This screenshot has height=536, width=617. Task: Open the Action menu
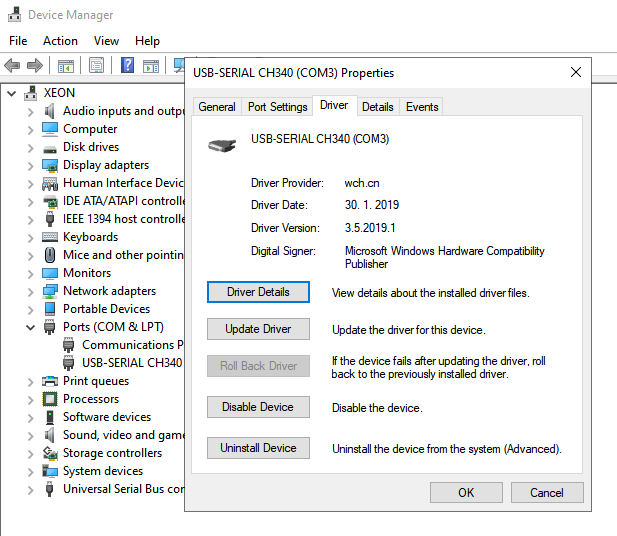coord(60,41)
